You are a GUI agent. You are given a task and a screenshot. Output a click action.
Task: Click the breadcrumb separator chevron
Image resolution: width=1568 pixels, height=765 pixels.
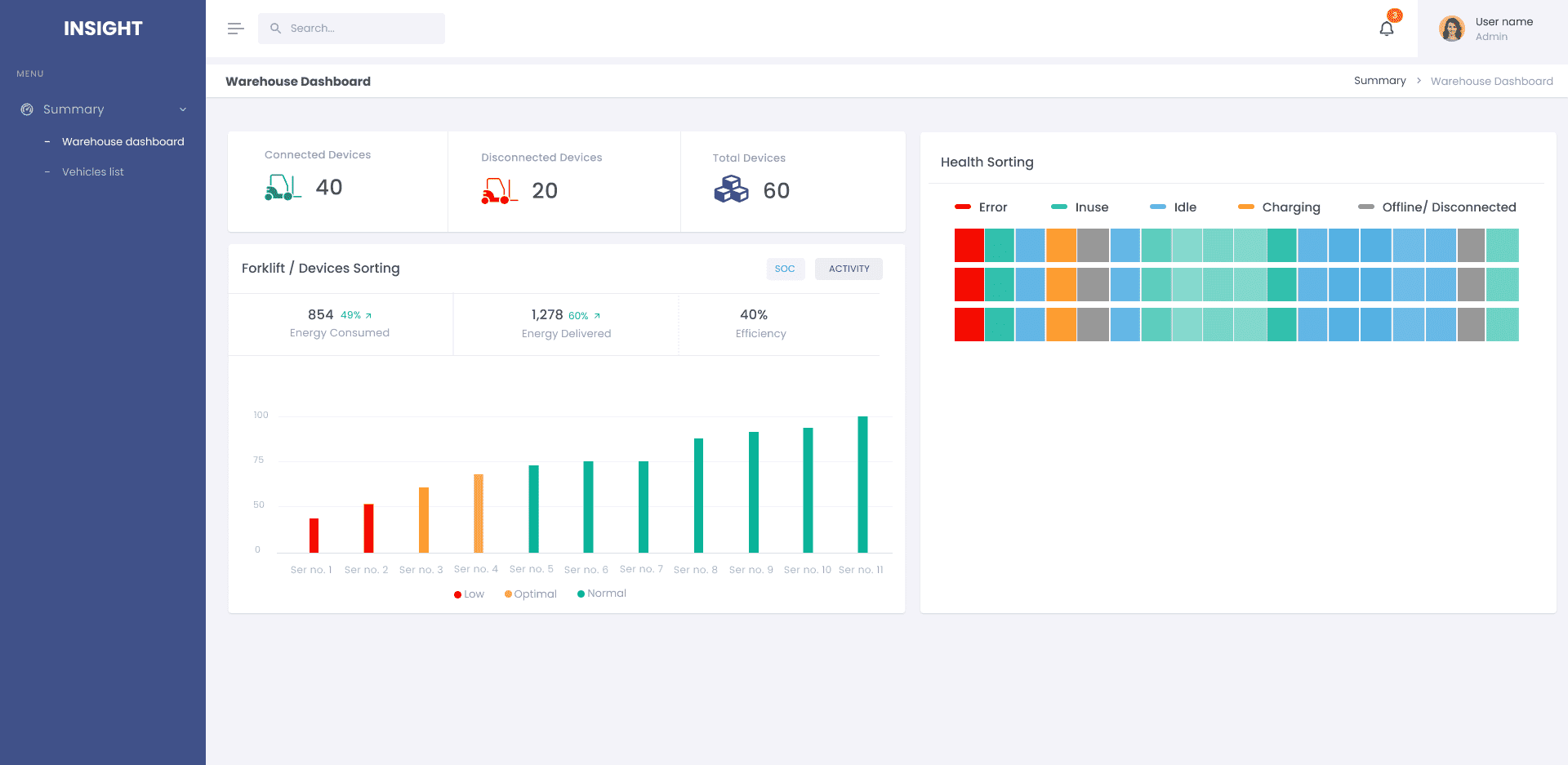coord(1419,81)
